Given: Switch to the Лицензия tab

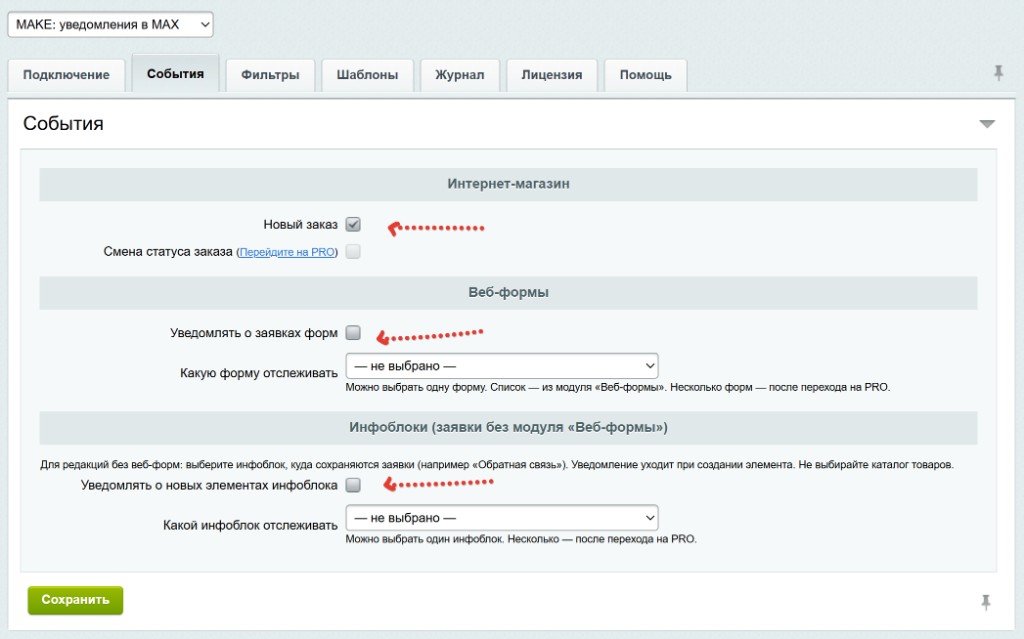Looking at the screenshot, I should 551,75.
